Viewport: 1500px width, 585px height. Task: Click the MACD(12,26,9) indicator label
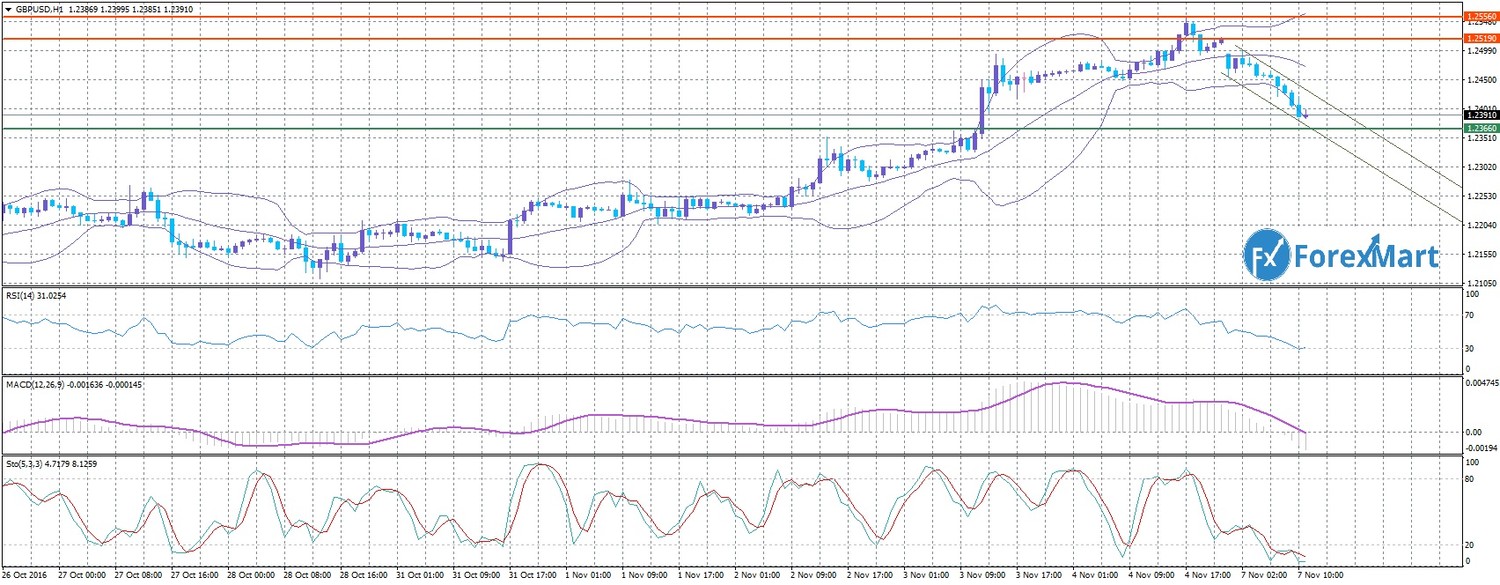(x=73, y=385)
